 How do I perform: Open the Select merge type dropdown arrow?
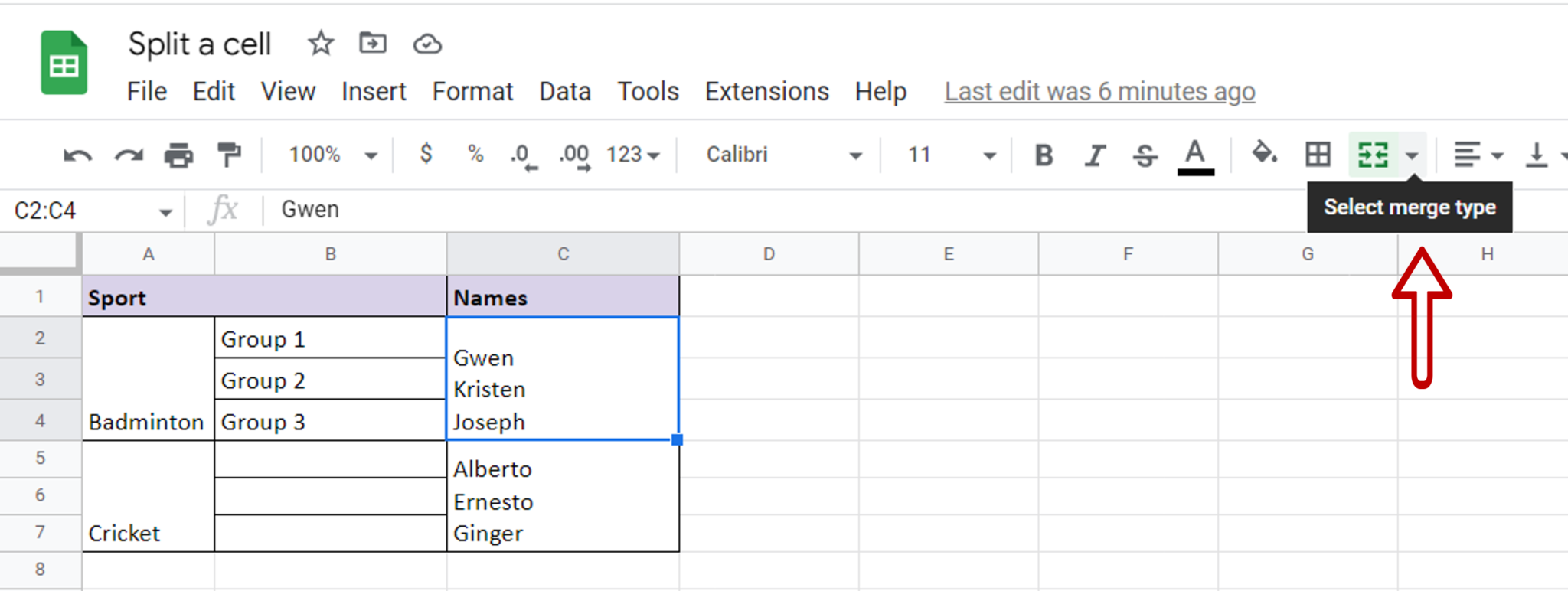pos(1413,155)
